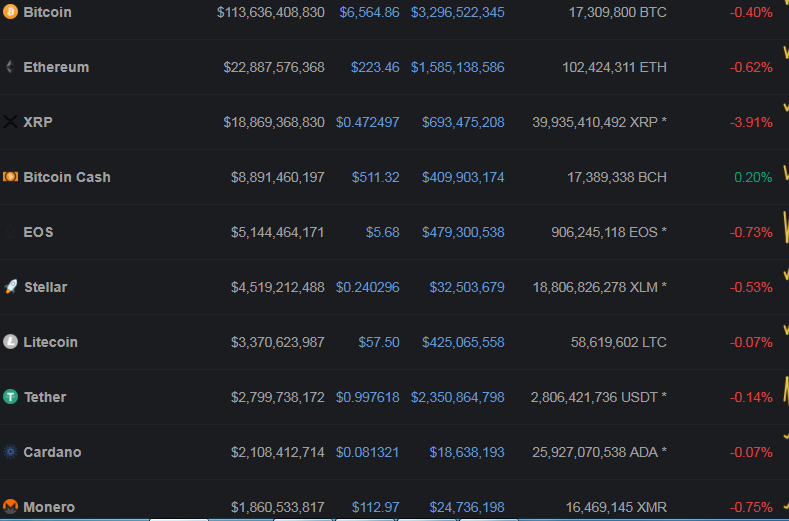Click Tether price $0.997618
The width and height of the screenshot is (789, 521).
[x=367, y=397]
